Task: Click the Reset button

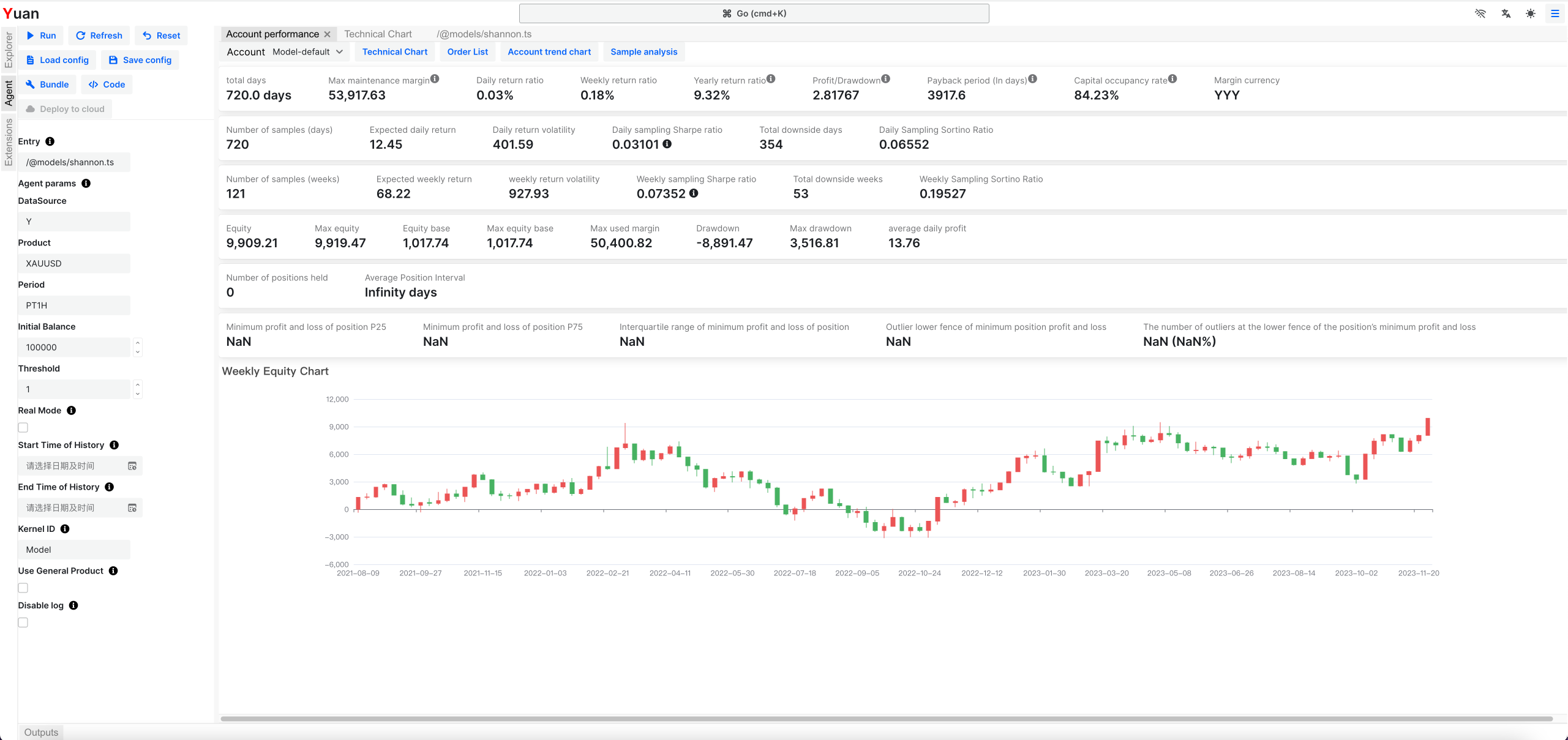Action: 161,36
